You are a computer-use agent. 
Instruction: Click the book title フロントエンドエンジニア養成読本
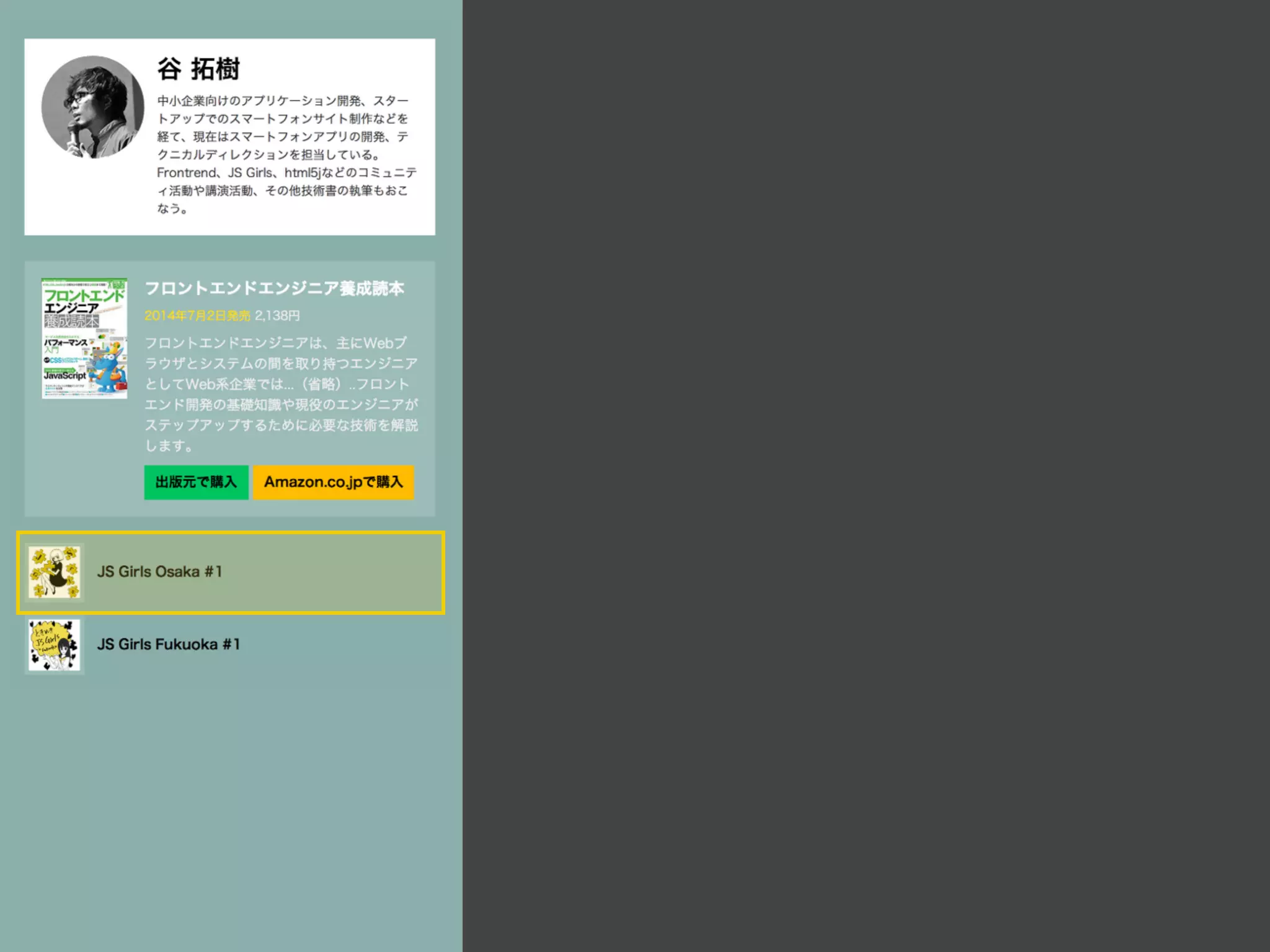[274, 289]
